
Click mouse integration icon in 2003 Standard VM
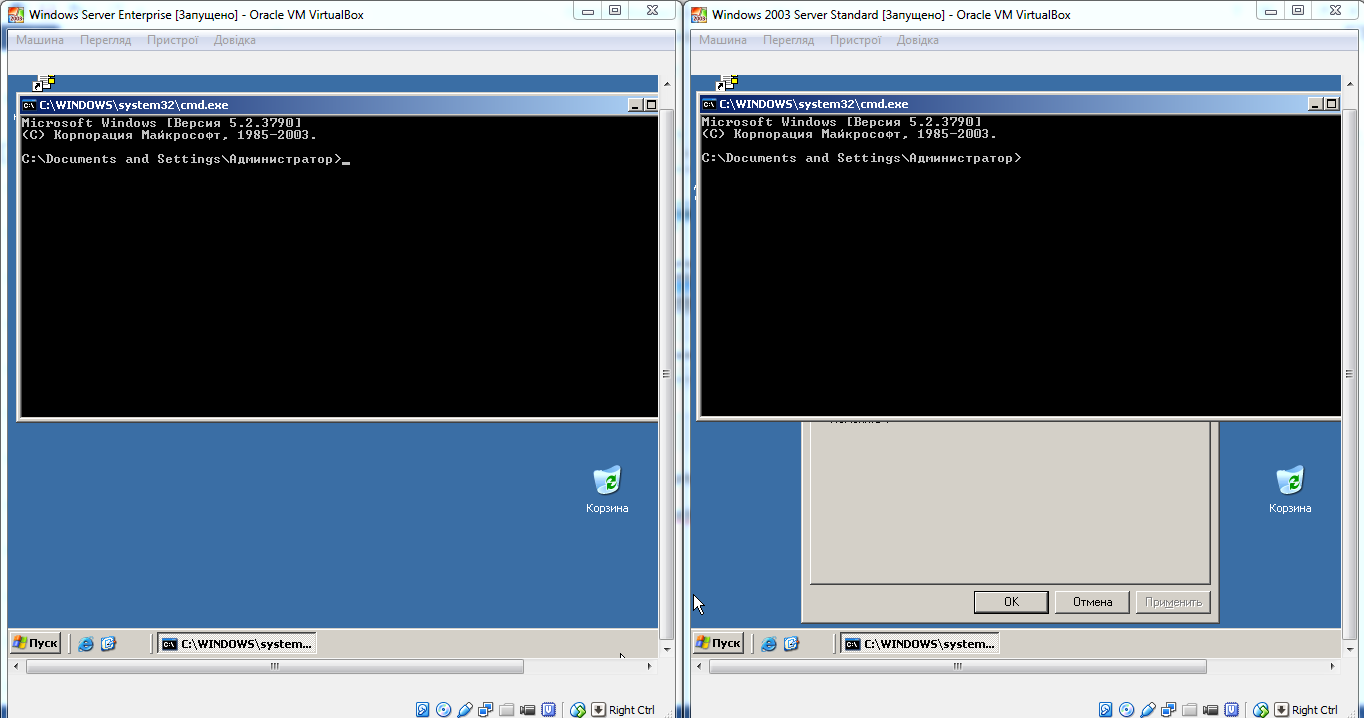point(1260,710)
